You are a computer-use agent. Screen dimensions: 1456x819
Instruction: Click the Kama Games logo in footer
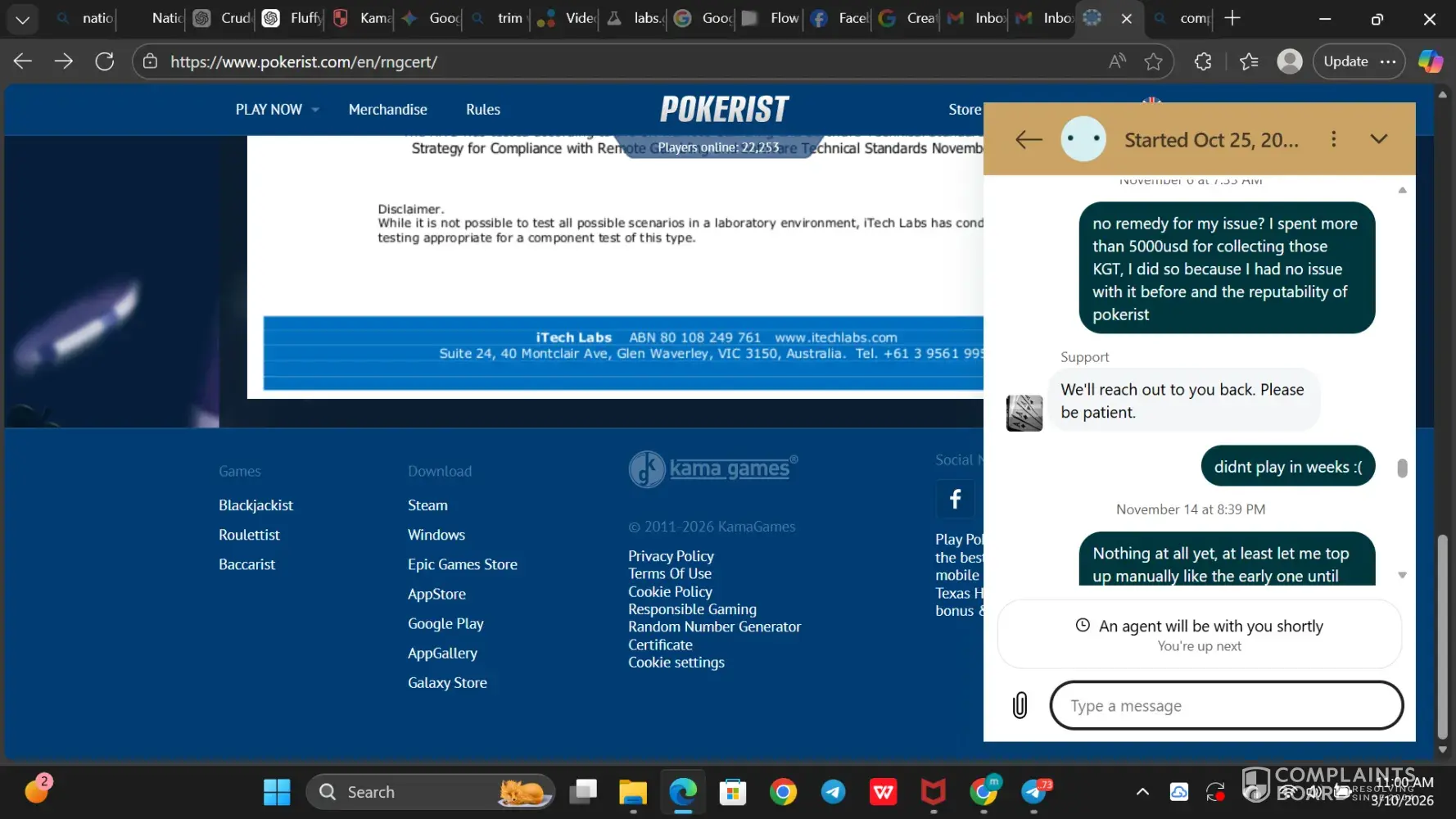pos(713,468)
